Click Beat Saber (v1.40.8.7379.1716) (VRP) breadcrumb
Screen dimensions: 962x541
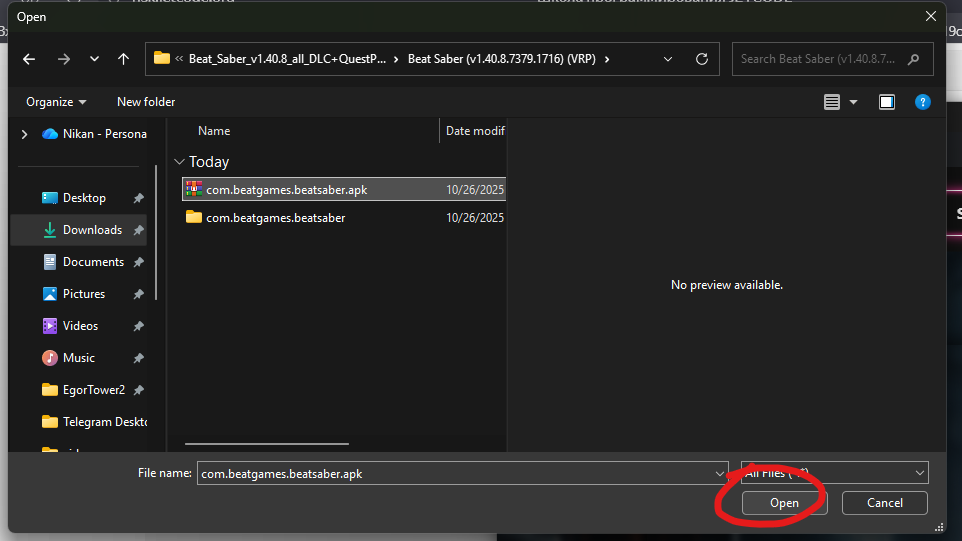(502, 59)
